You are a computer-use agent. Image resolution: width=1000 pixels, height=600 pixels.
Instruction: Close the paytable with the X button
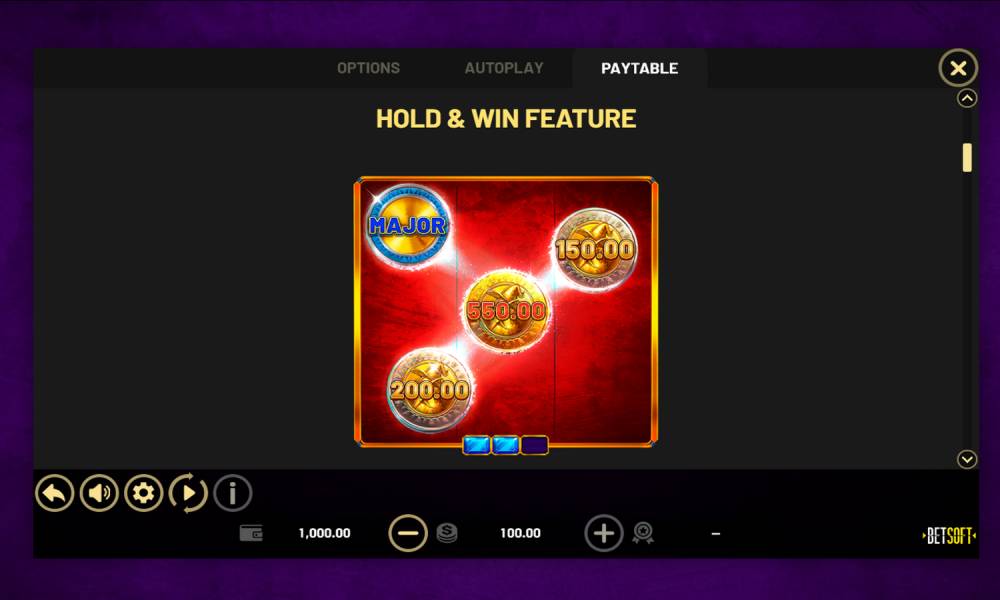tap(958, 68)
